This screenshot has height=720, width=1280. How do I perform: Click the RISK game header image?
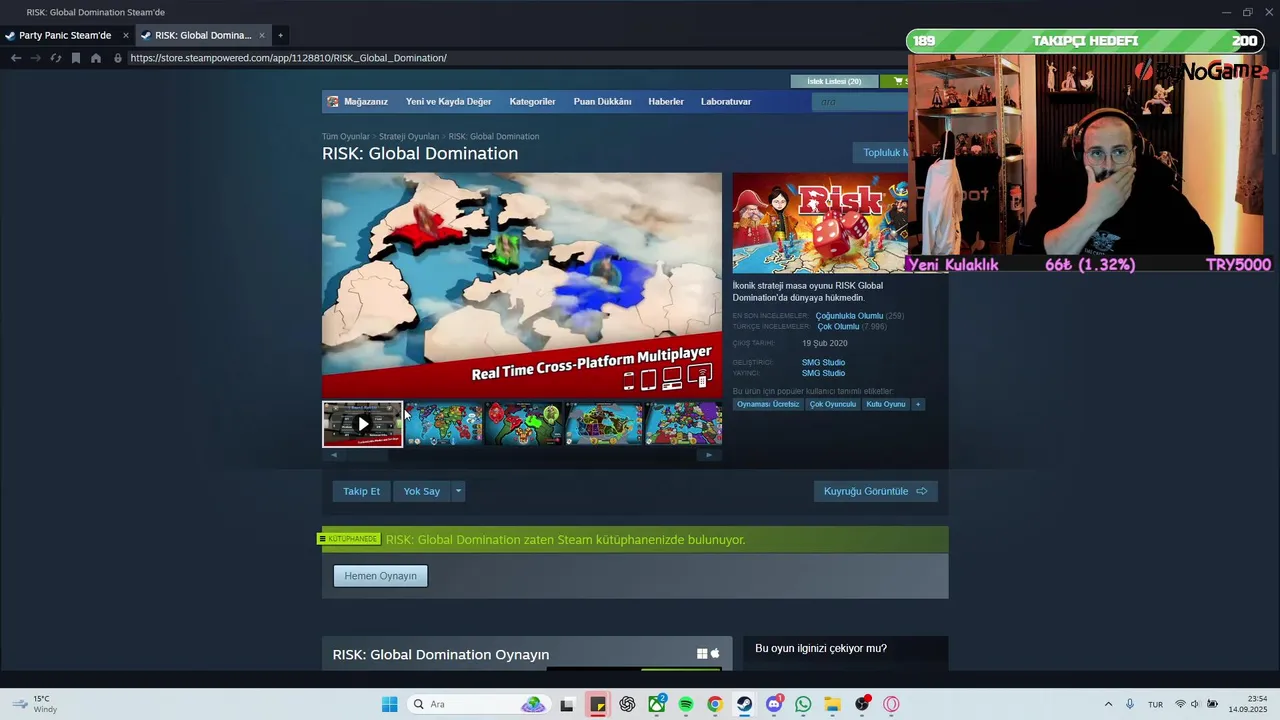point(820,223)
